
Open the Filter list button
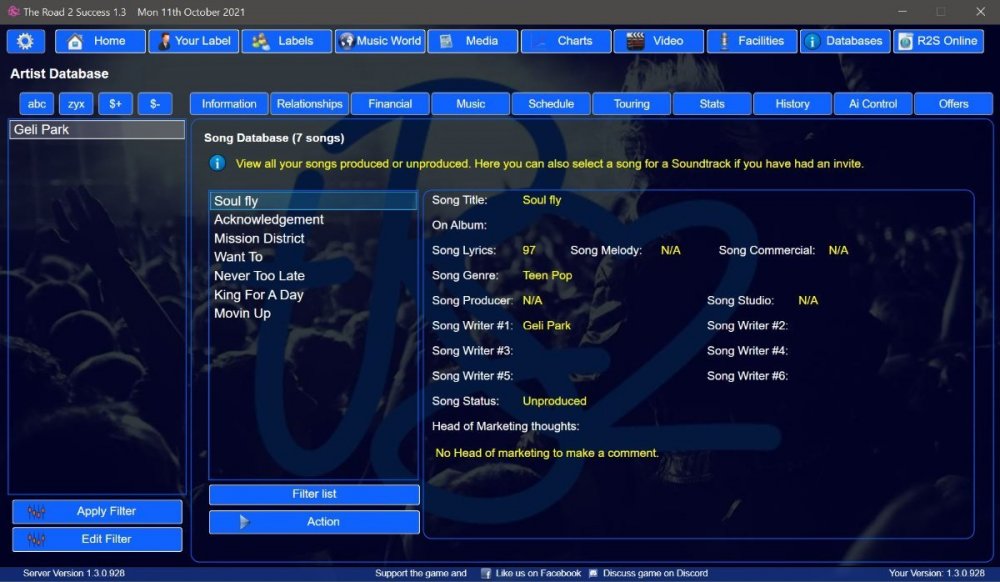(x=314, y=494)
